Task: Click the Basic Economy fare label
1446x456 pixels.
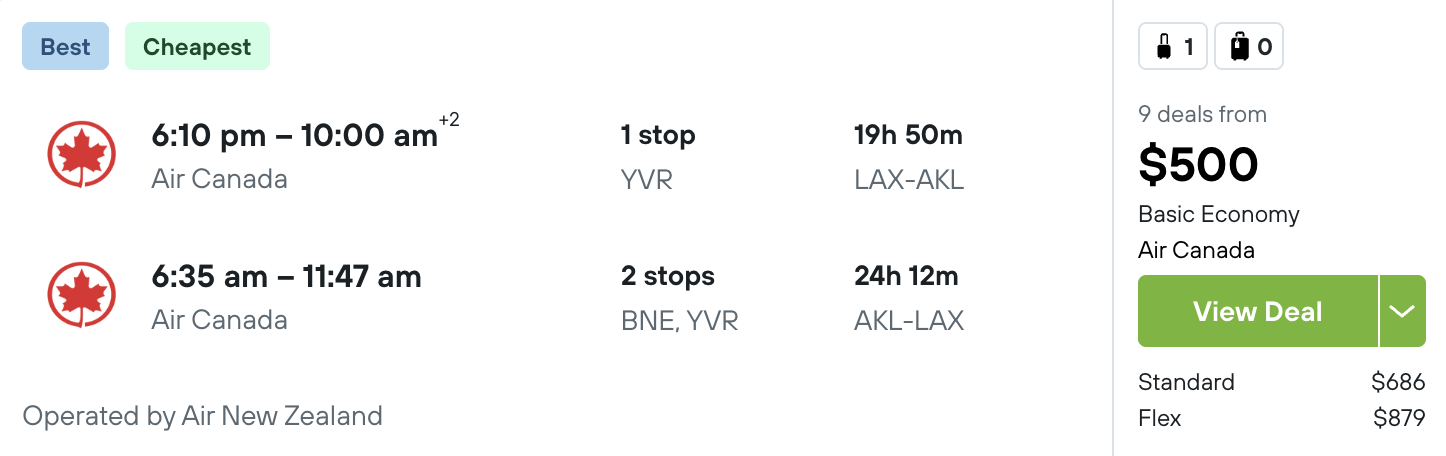Action: click(1218, 215)
